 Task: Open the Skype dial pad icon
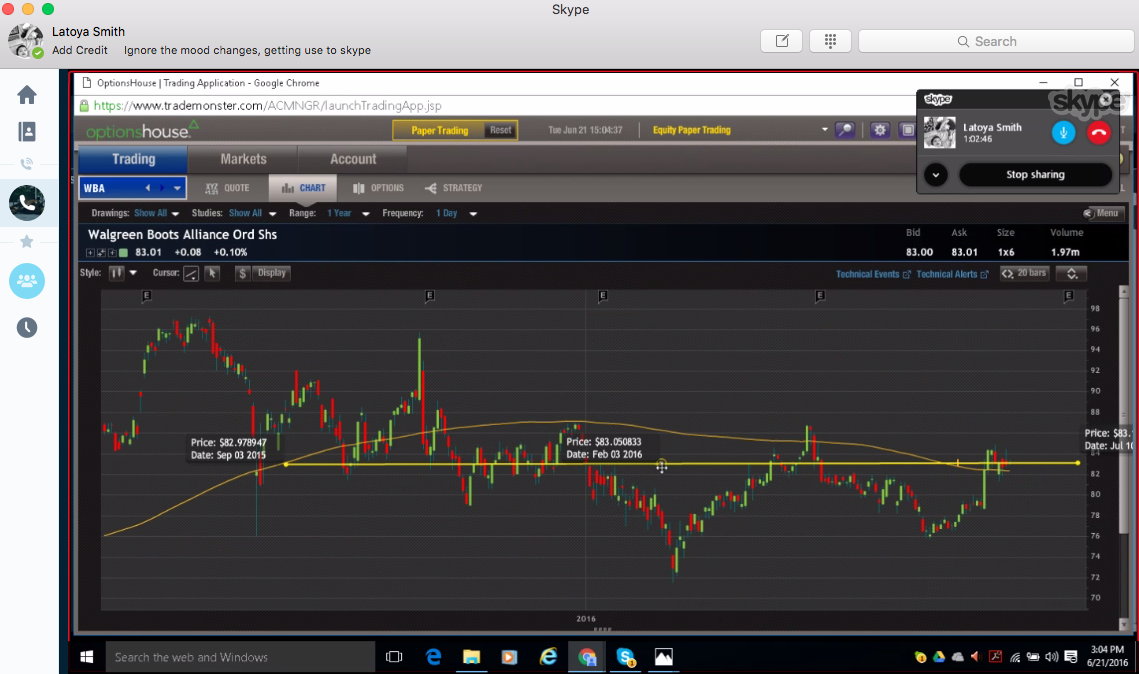830,41
